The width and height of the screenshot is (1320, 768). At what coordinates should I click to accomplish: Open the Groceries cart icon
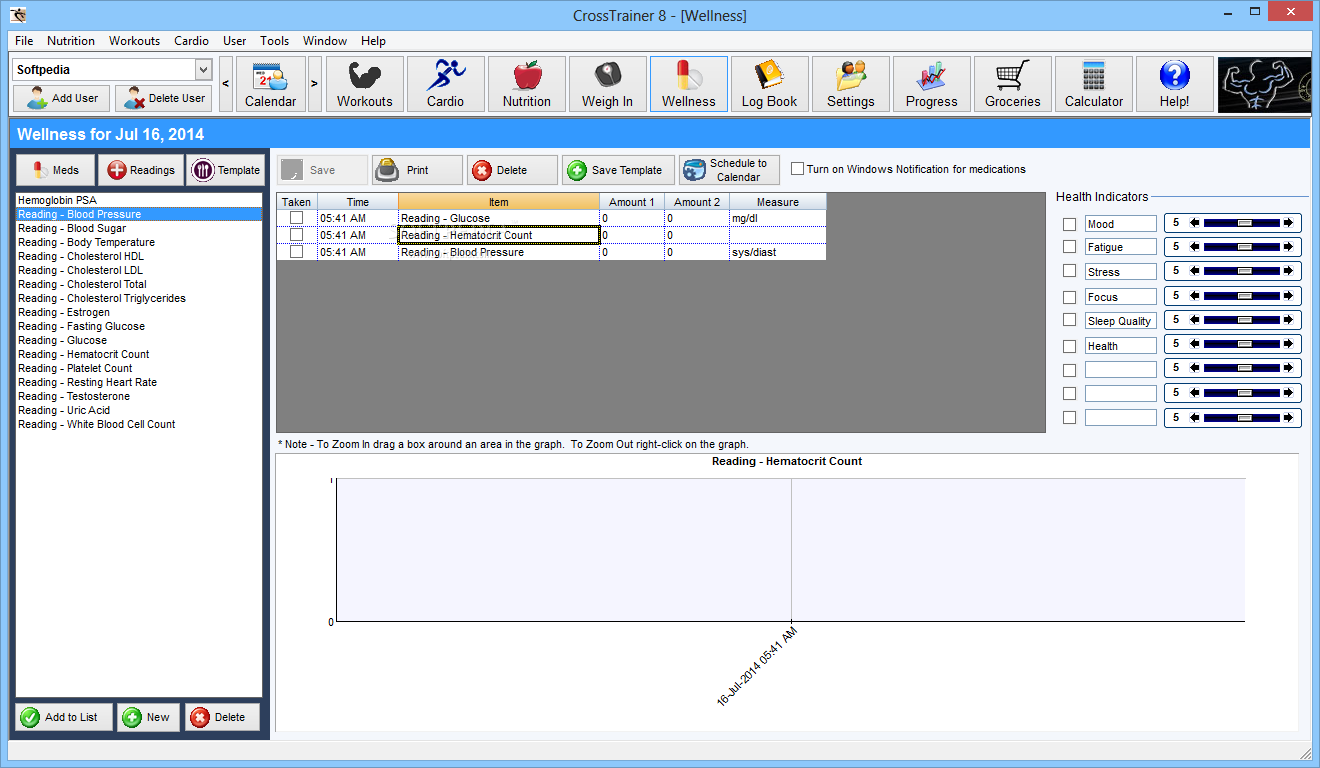pyautogui.click(x=1013, y=84)
